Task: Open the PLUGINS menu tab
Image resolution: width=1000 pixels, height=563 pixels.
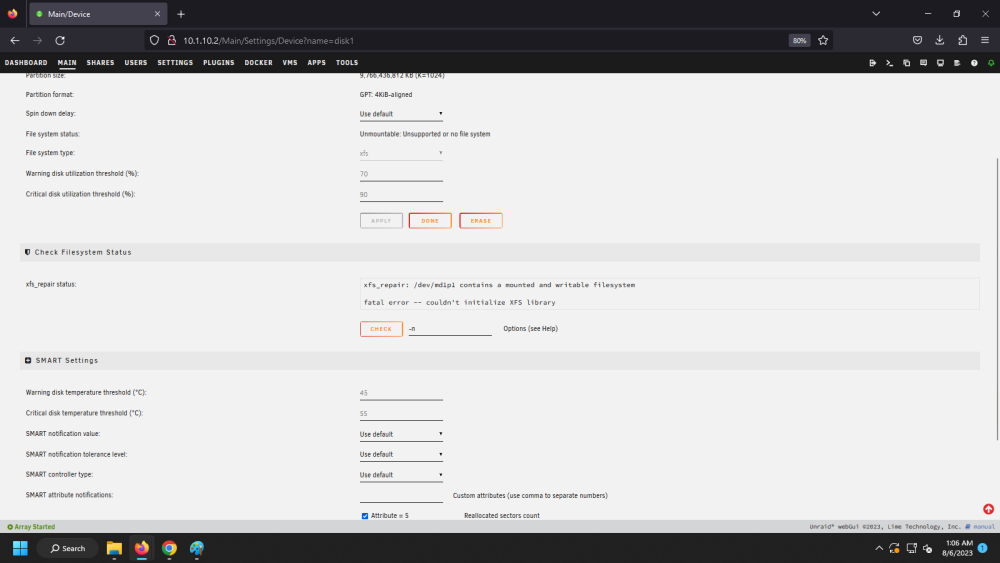Action: [x=219, y=62]
